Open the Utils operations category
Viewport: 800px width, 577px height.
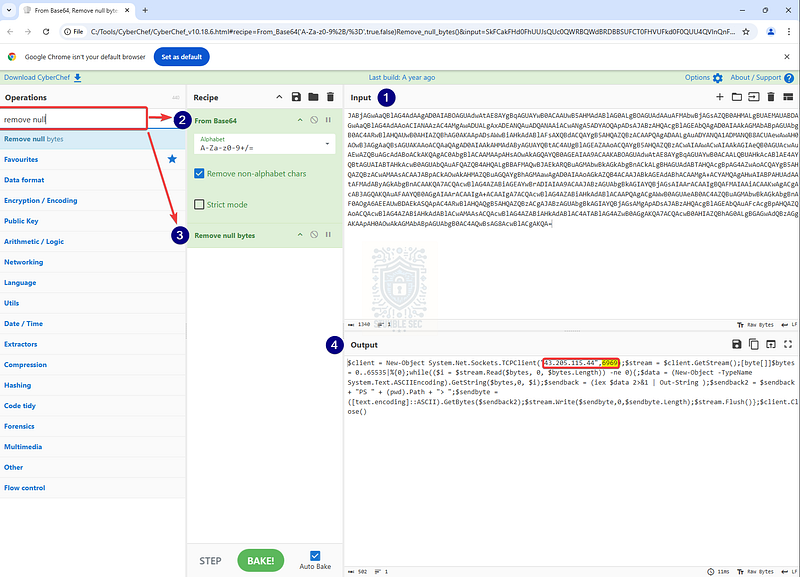coord(92,303)
